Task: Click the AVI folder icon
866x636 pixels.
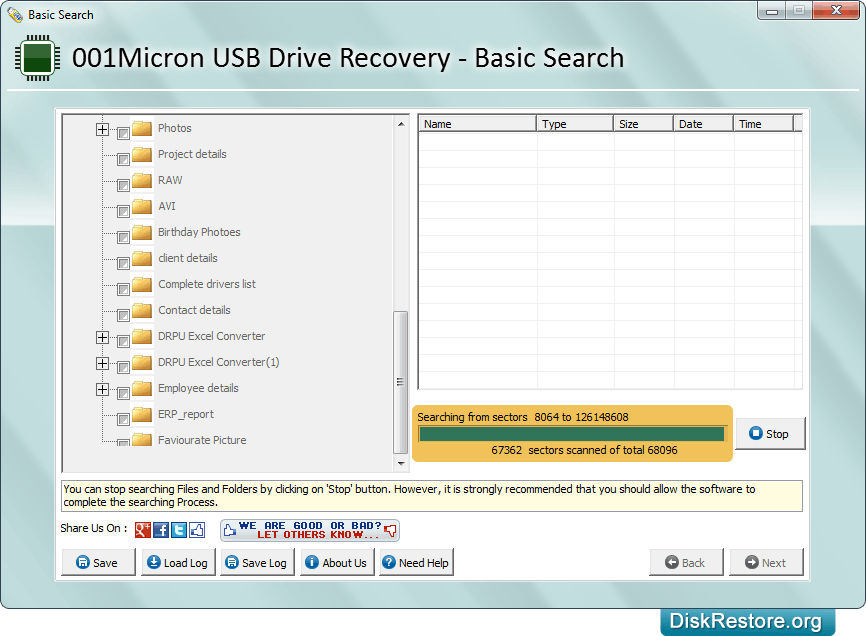Action: point(142,206)
